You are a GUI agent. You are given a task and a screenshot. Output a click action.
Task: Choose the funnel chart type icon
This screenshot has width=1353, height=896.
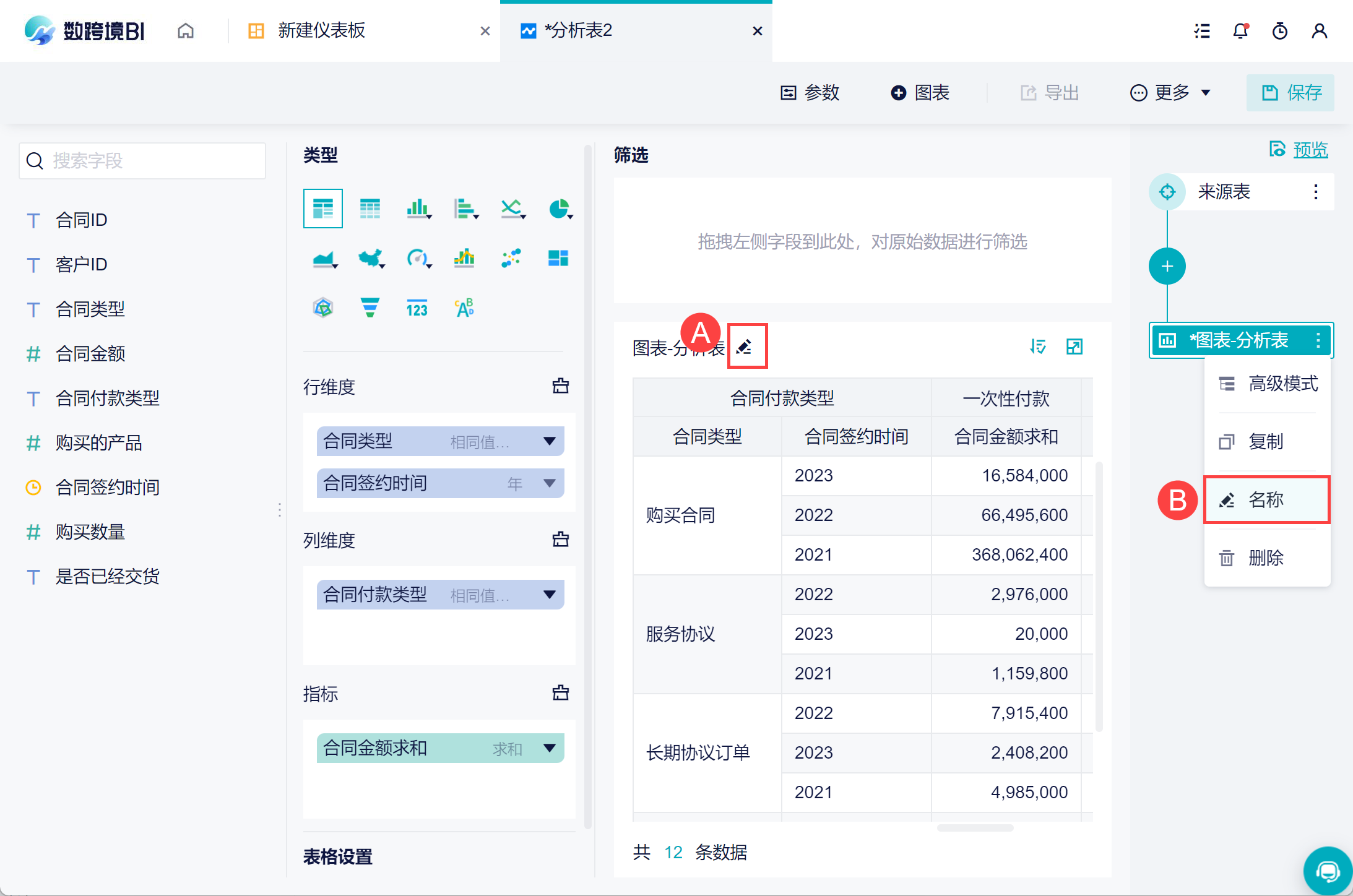[370, 308]
